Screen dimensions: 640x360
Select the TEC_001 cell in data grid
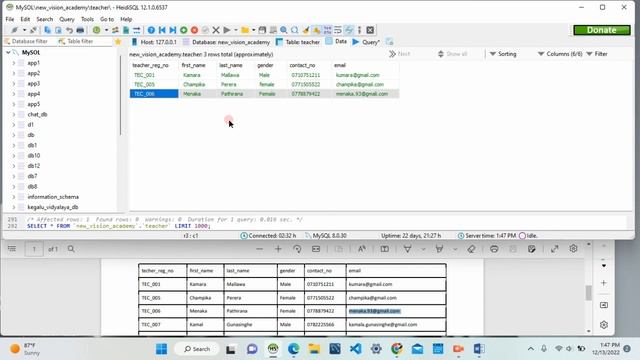click(x=154, y=75)
